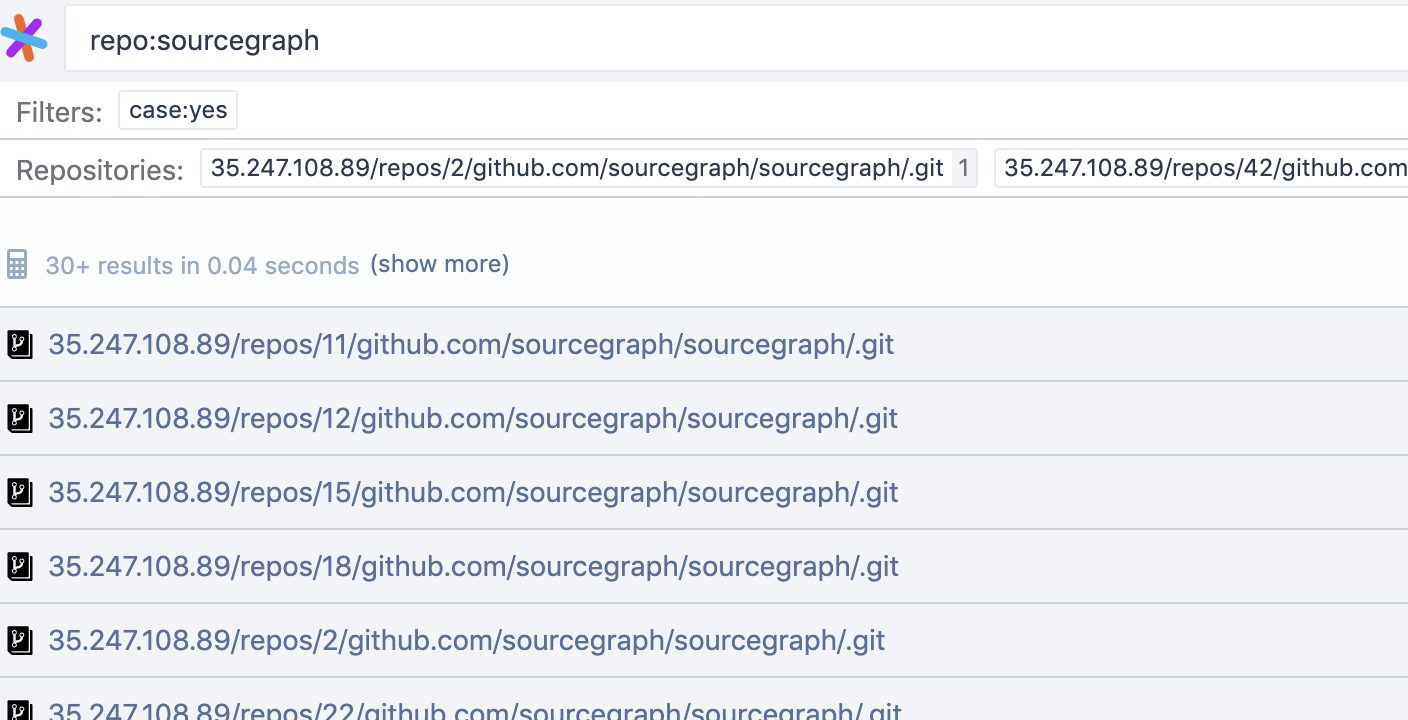1408x720 pixels.
Task: Click the Sourcegraph logo icon
Action: (x=24, y=39)
